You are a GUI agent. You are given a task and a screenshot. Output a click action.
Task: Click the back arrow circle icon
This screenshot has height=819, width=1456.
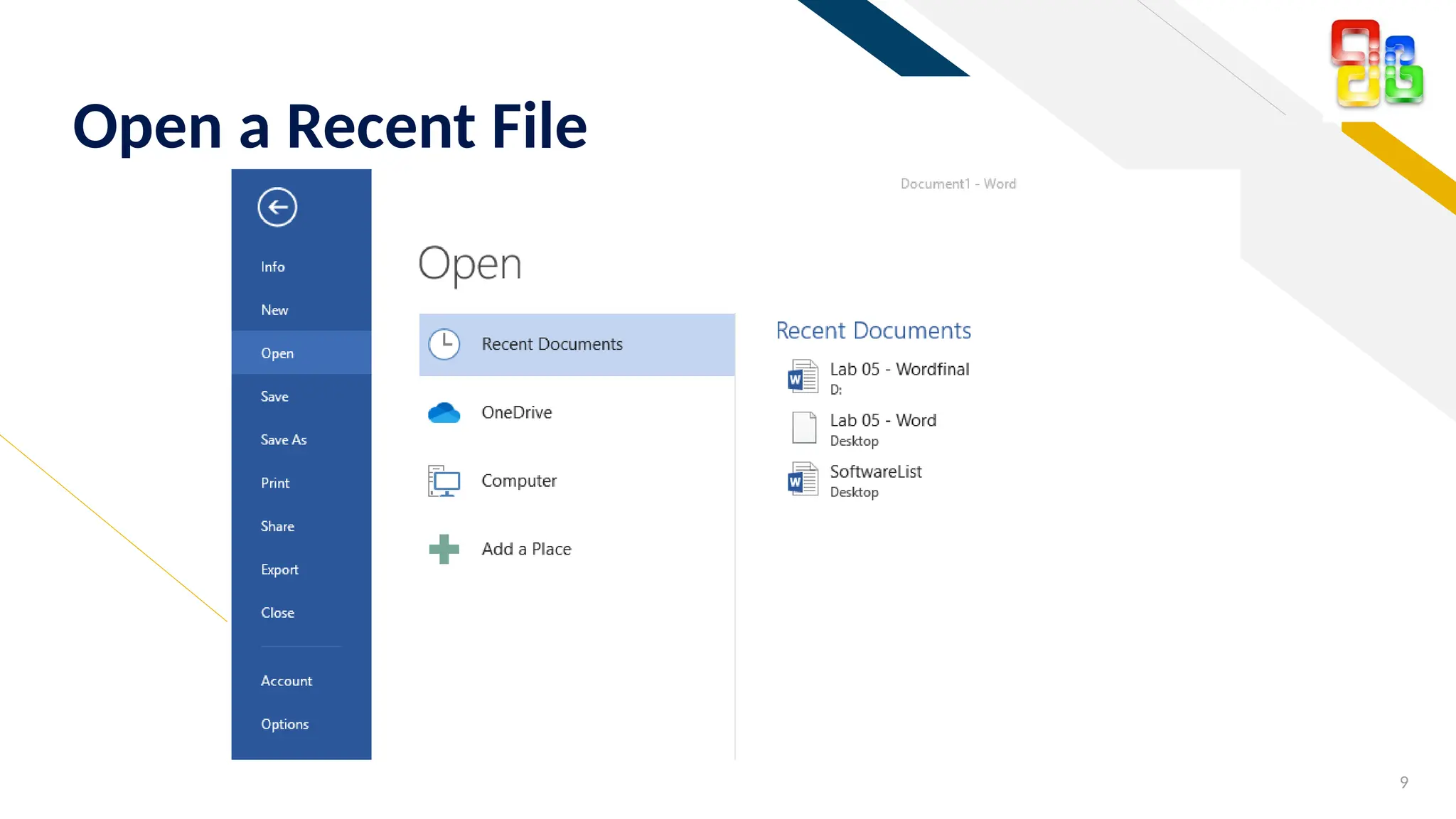pyautogui.click(x=277, y=207)
